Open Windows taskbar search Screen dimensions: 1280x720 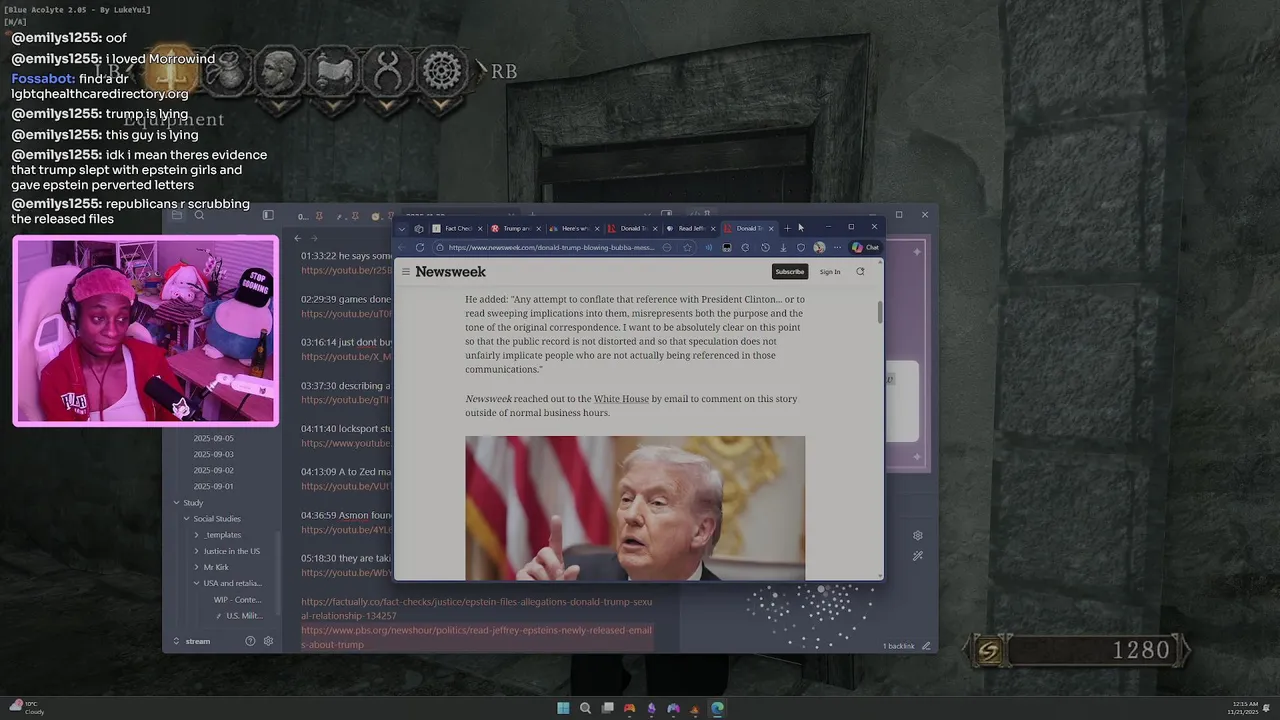point(585,708)
